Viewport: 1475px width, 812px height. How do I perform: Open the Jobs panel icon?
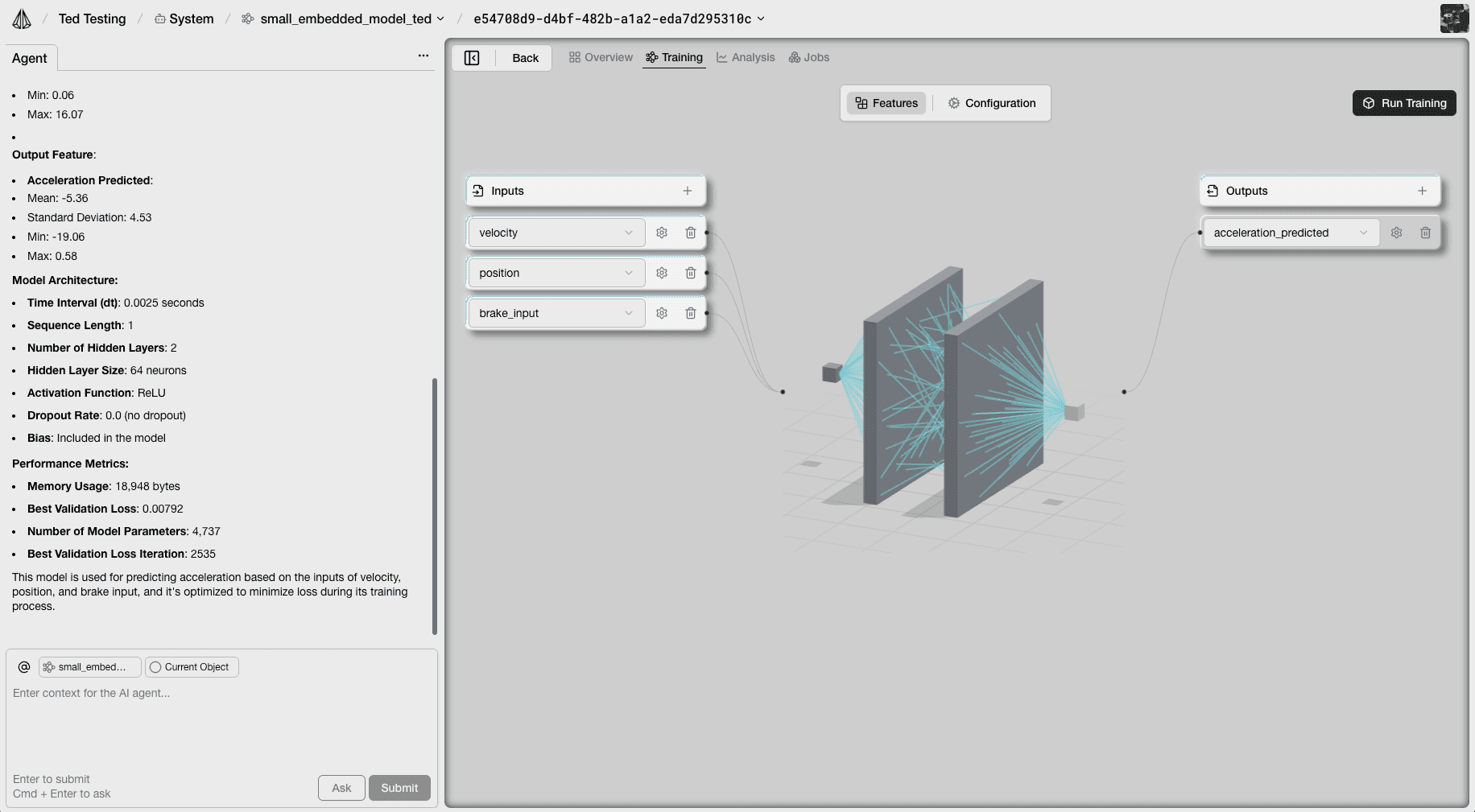(795, 57)
